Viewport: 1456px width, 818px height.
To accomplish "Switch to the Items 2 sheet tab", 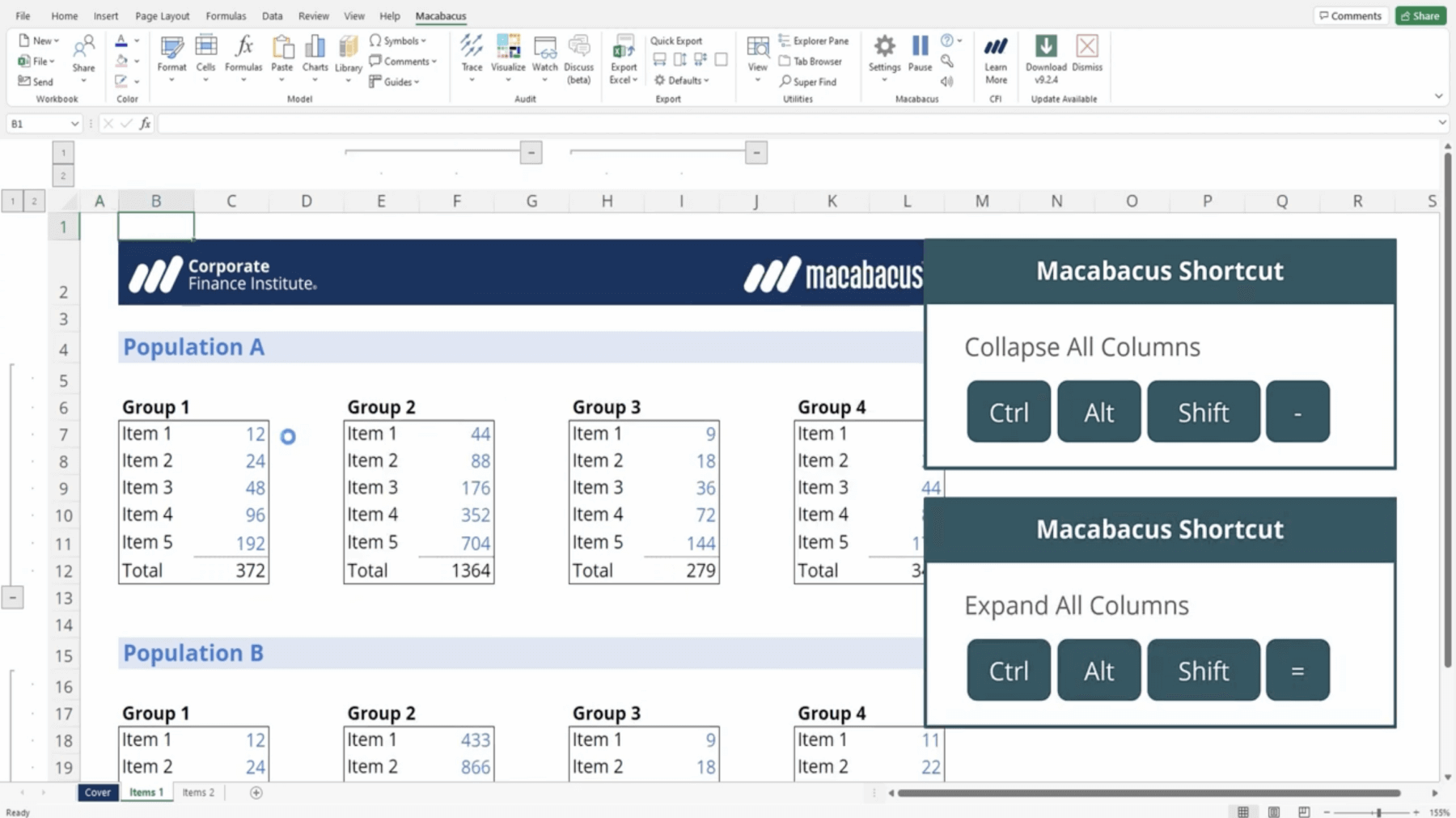I will point(197,792).
